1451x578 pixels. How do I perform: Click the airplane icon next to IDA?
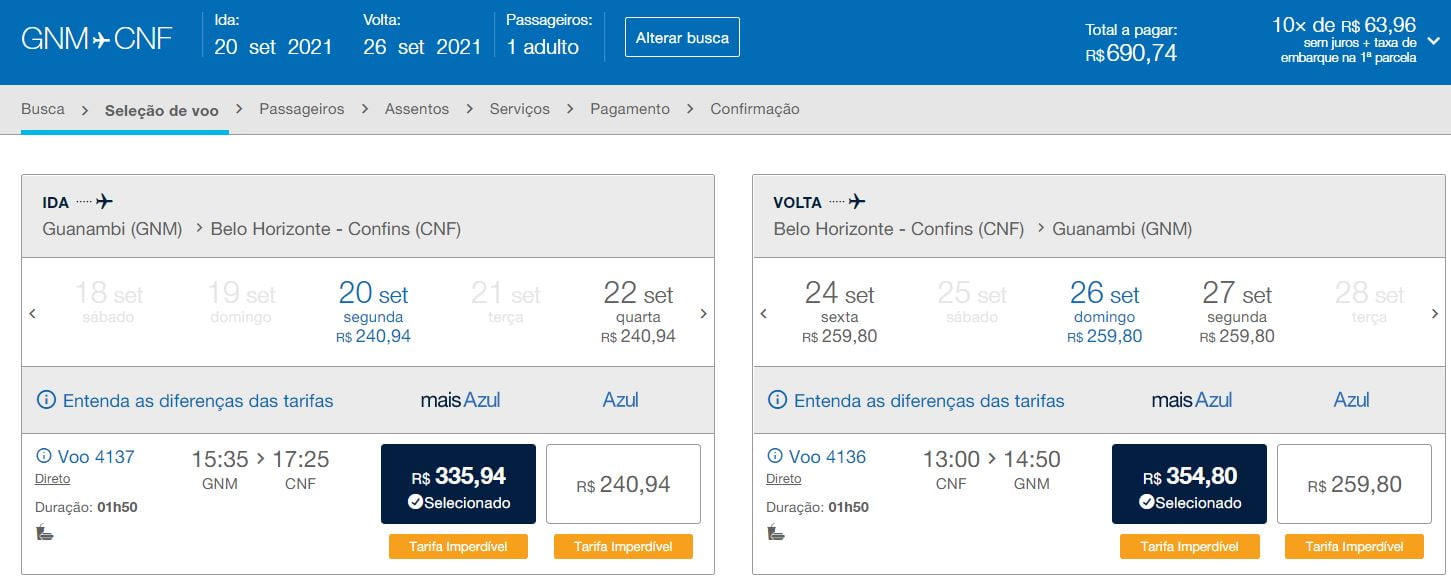click(105, 202)
